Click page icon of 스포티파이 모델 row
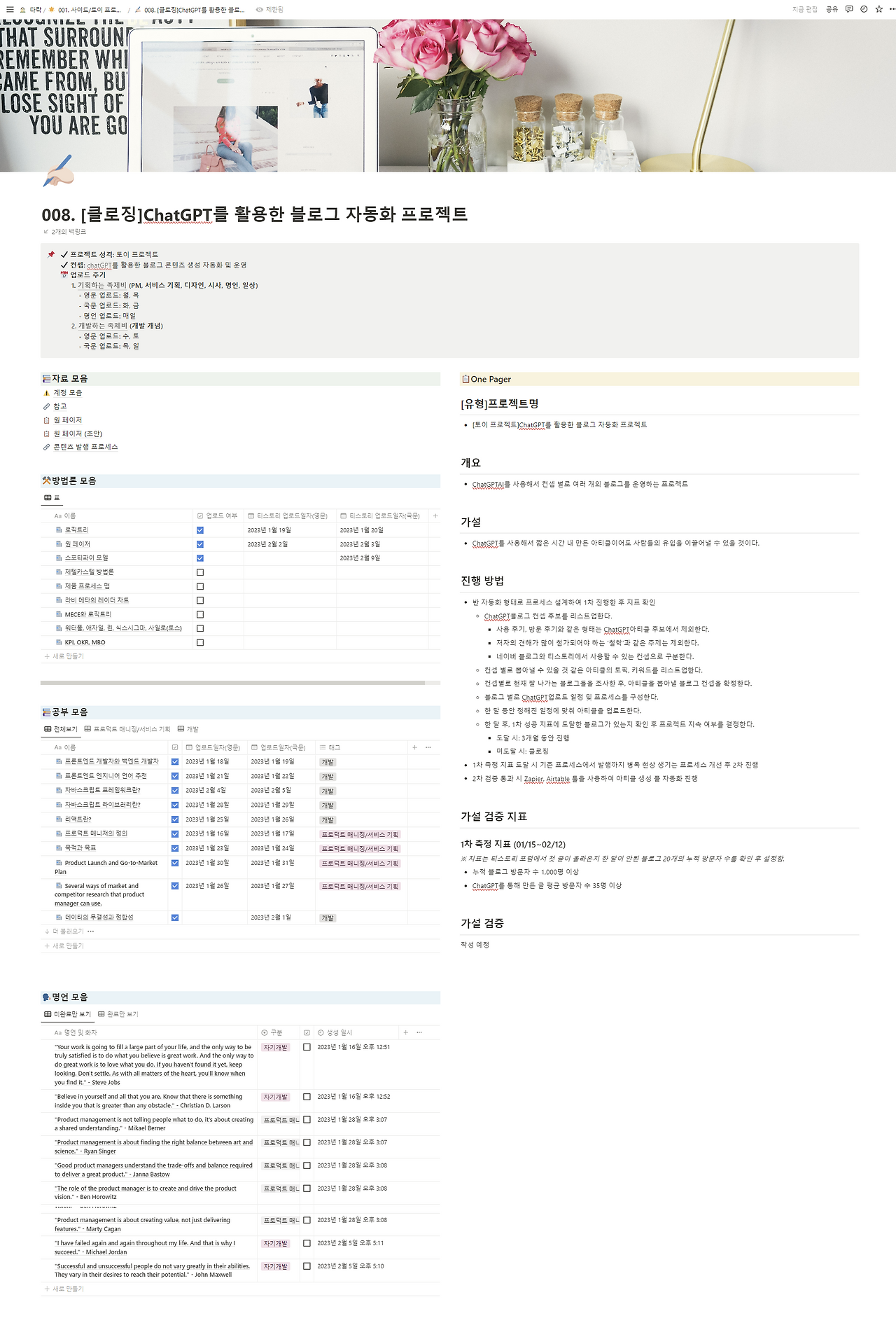 (x=59, y=558)
